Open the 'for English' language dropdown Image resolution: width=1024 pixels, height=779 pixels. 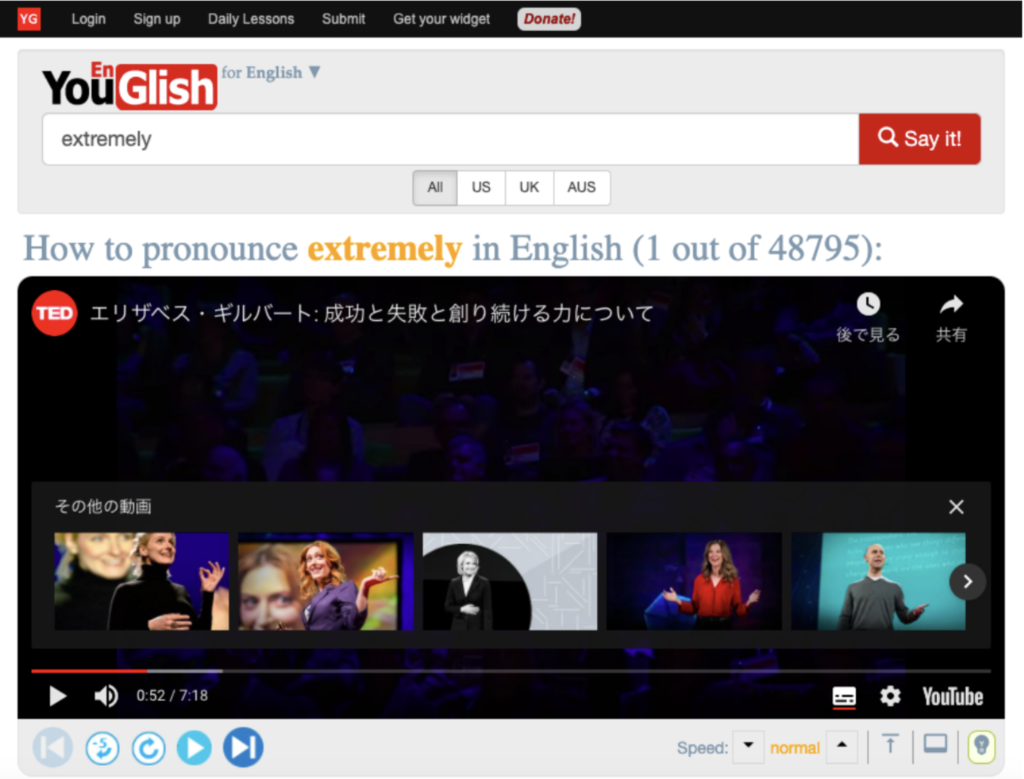point(271,72)
